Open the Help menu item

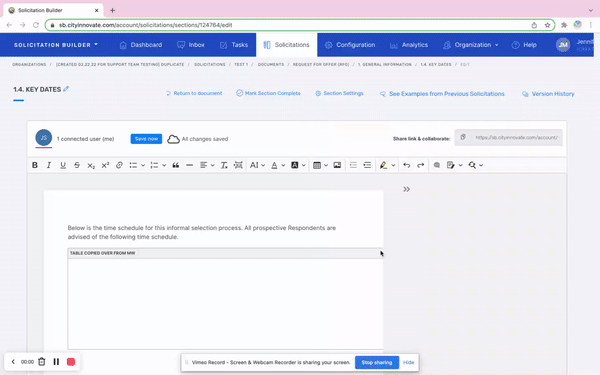524,45
